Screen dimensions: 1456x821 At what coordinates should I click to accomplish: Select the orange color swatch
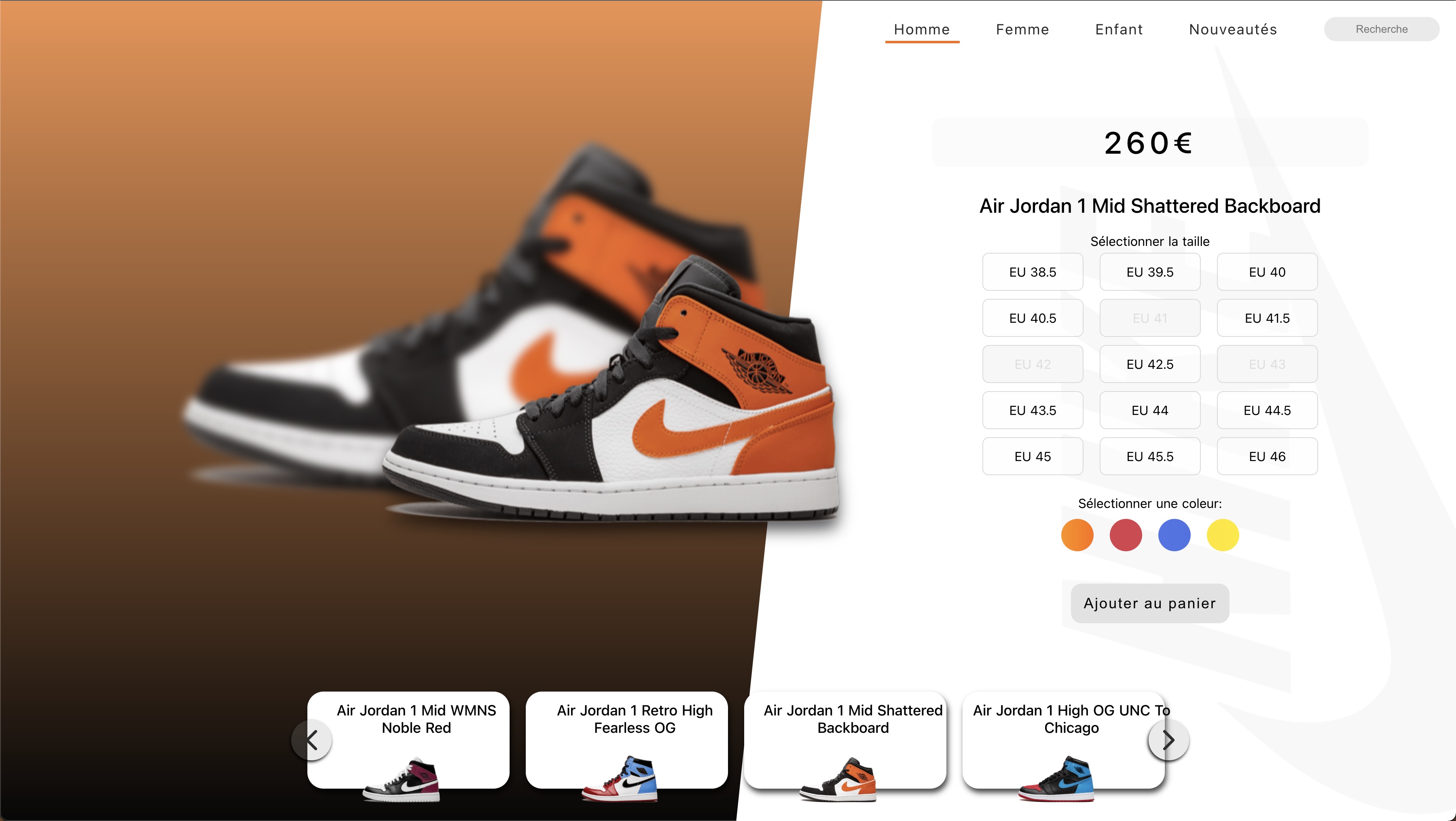point(1077,535)
